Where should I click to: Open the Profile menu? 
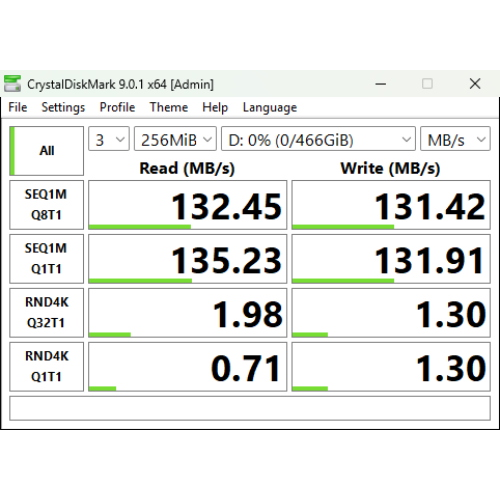coord(117,107)
